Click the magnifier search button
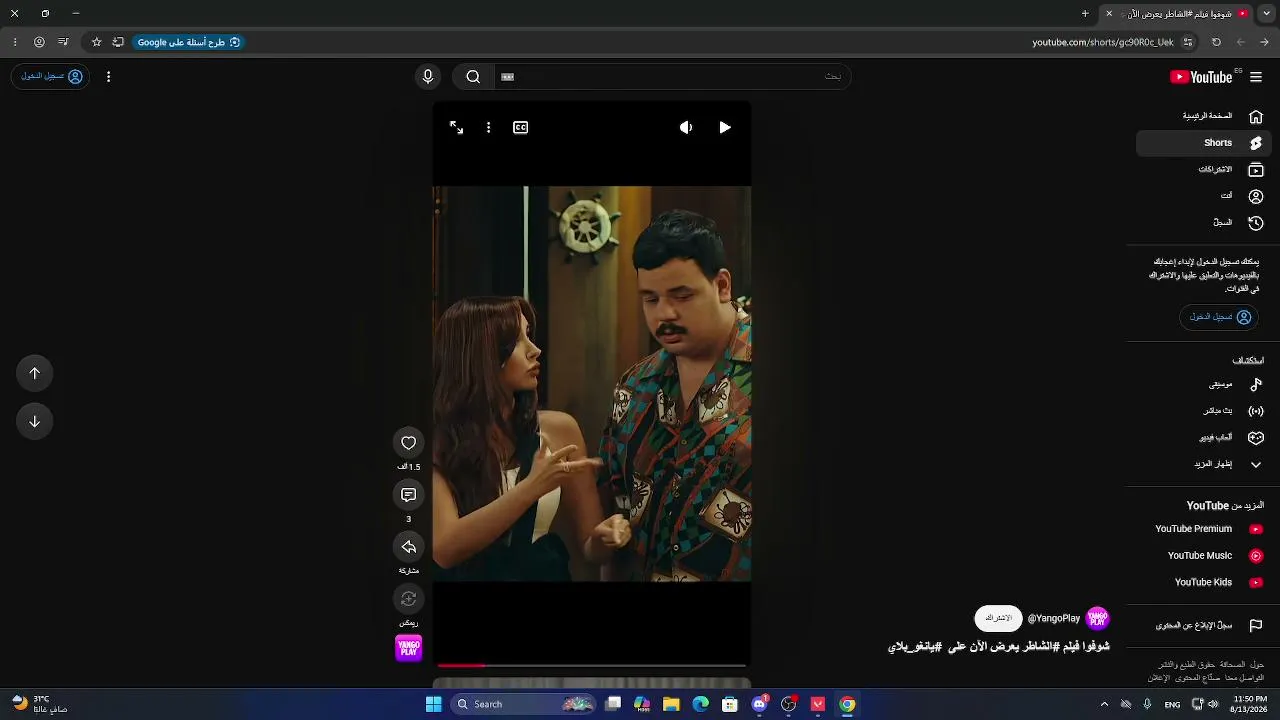This screenshot has height=720, width=1280. click(x=473, y=77)
